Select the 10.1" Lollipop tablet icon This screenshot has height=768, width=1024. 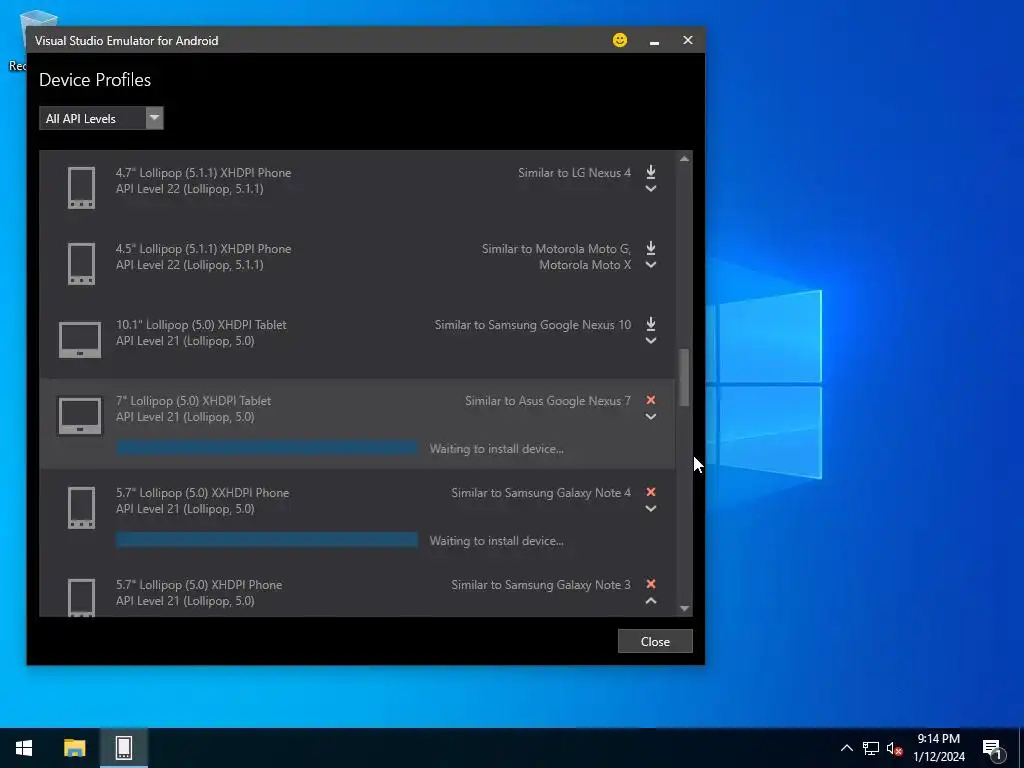pos(80,340)
